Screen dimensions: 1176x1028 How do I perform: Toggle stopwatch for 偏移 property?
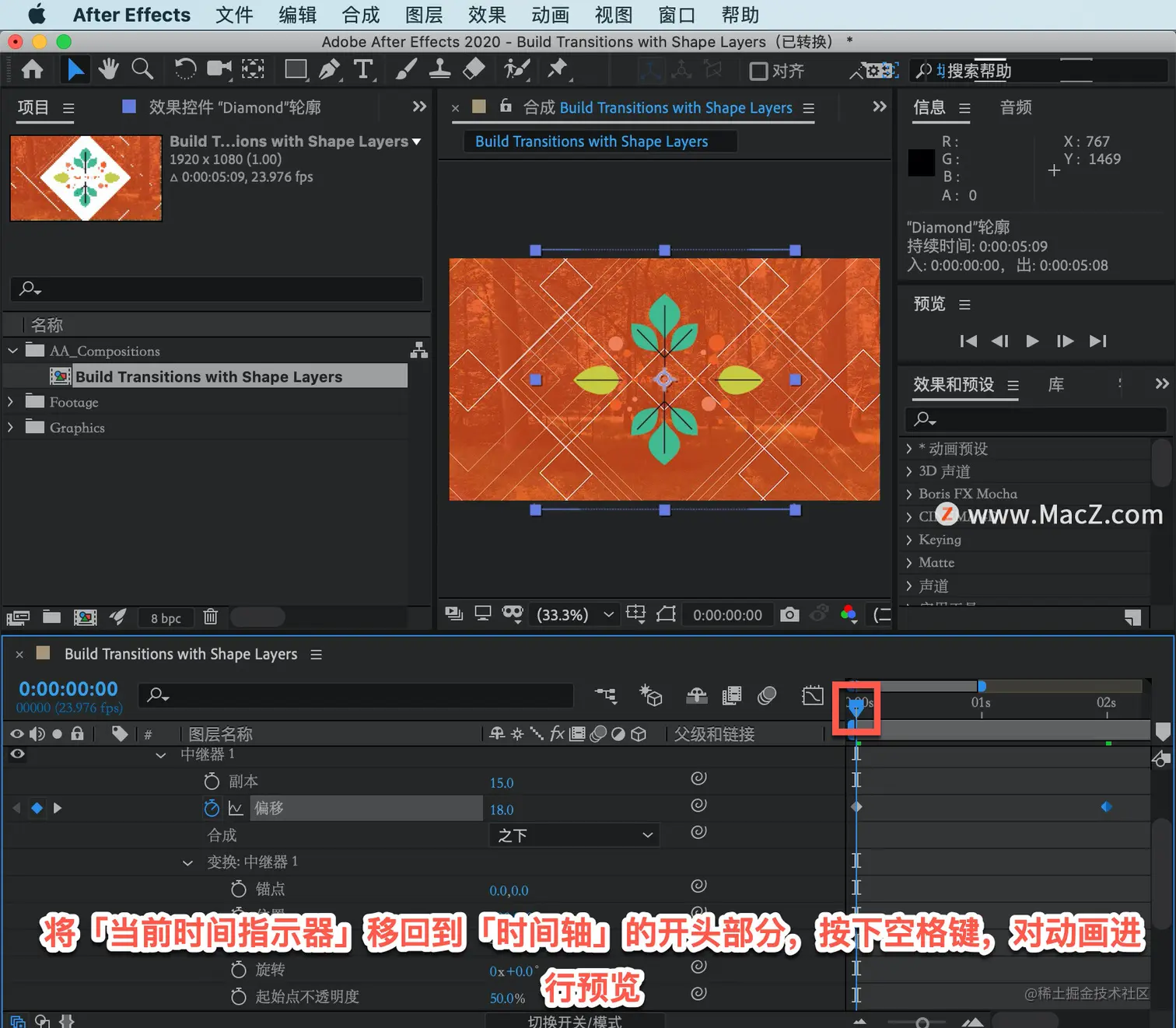pyautogui.click(x=212, y=809)
